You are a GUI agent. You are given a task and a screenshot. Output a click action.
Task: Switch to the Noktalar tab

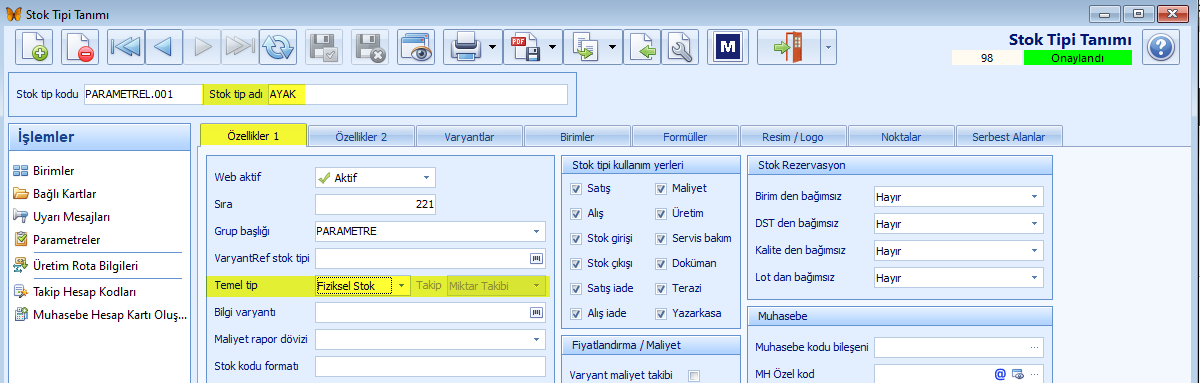(x=901, y=136)
